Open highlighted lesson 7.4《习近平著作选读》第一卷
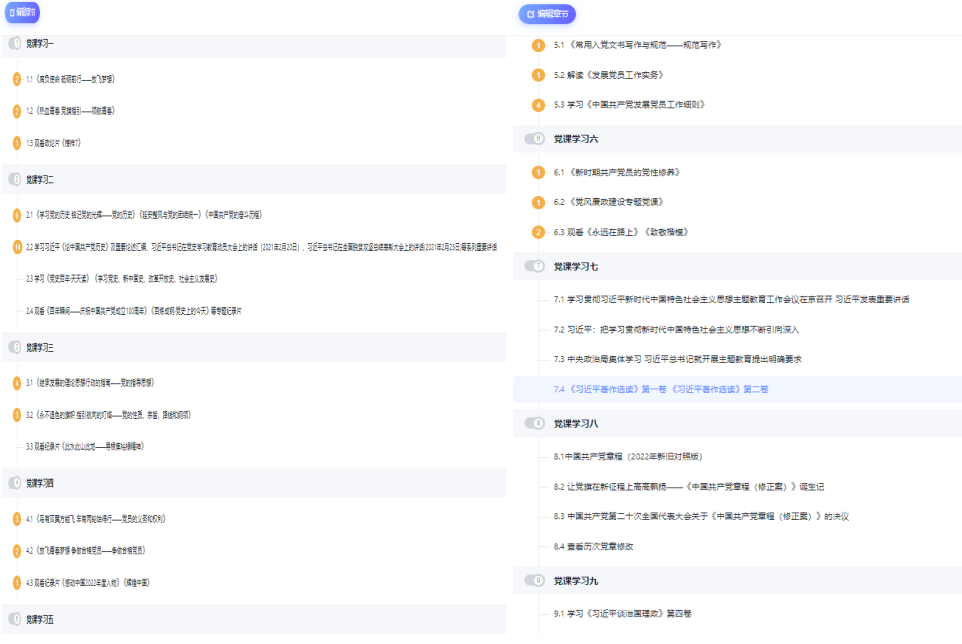The image size is (962, 644). (661, 389)
